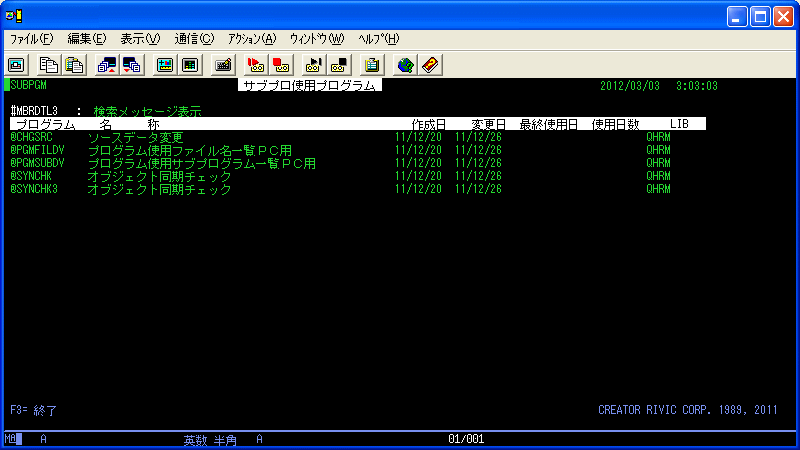The width and height of the screenshot is (800, 450).
Task: Open the display color mapping icon
Action: (x=165, y=65)
